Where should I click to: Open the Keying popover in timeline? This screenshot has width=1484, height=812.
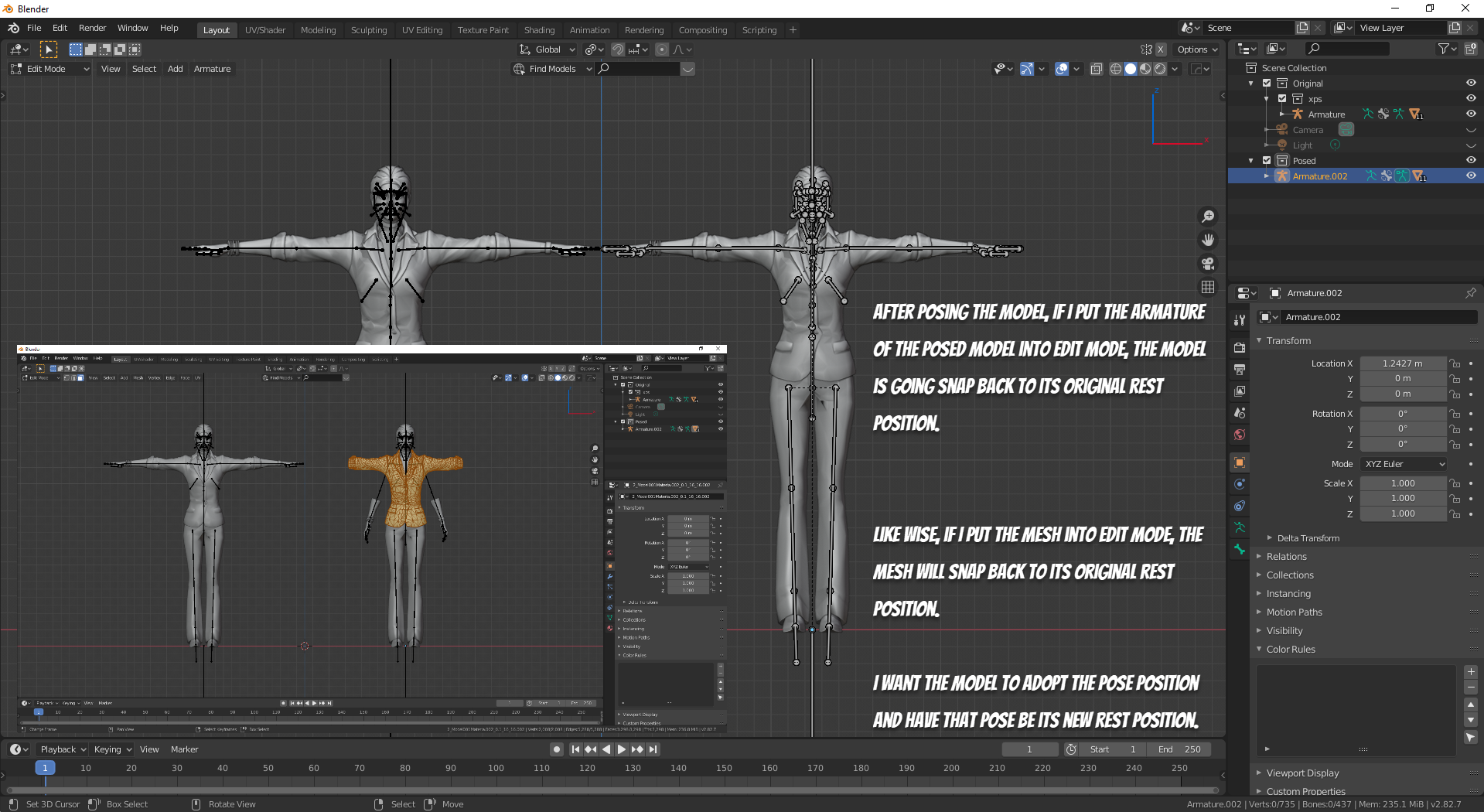point(112,749)
